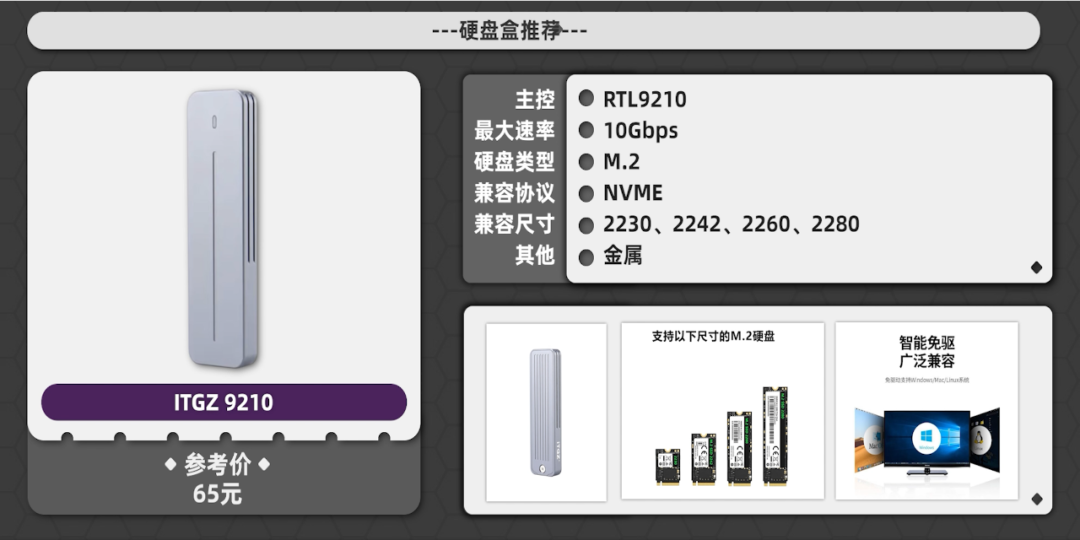Image resolution: width=1080 pixels, height=540 pixels.
Task: Click the bullet beside 金属
Action: (586, 258)
